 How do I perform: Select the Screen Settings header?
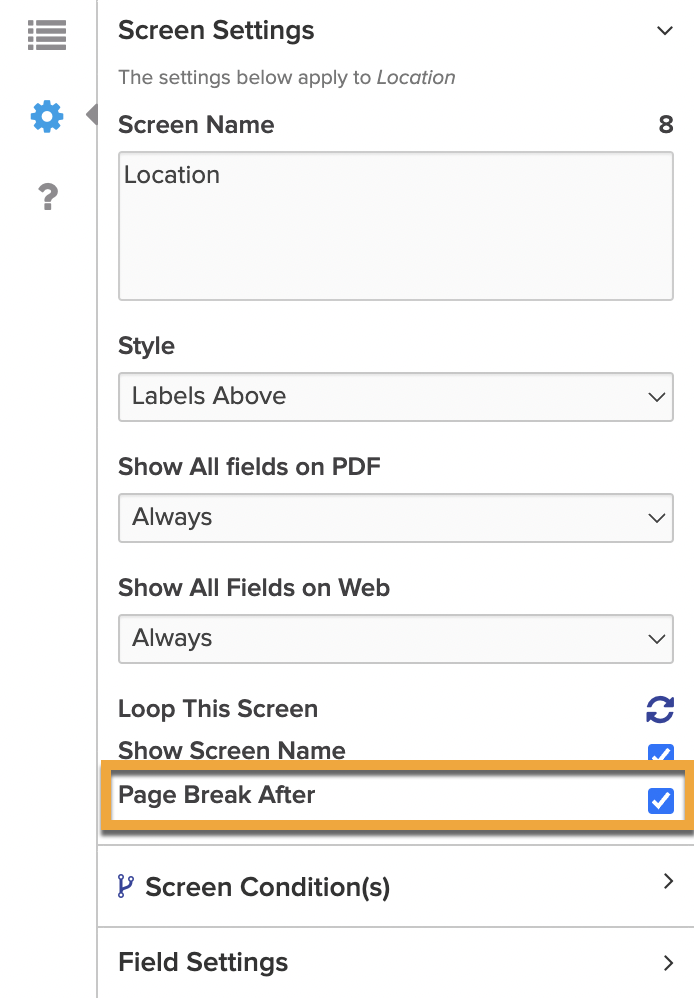click(x=216, y=31)
